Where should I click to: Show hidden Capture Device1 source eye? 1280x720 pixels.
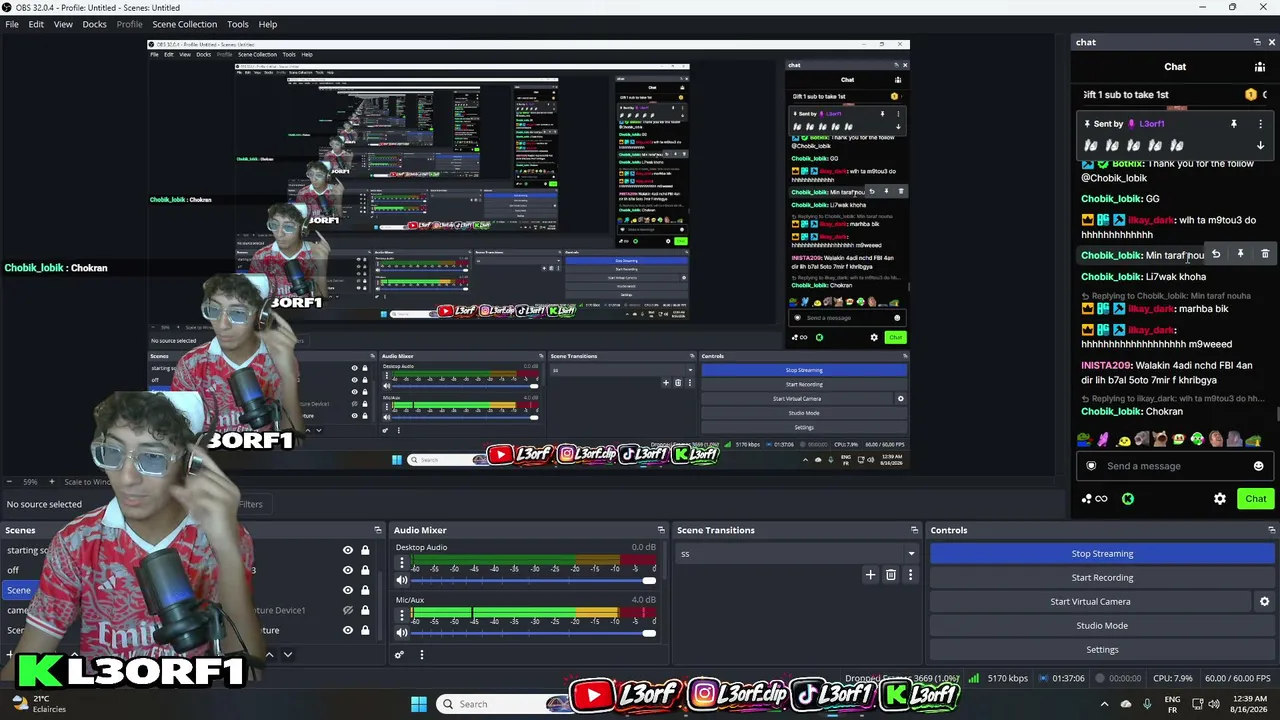click(348, 610)
